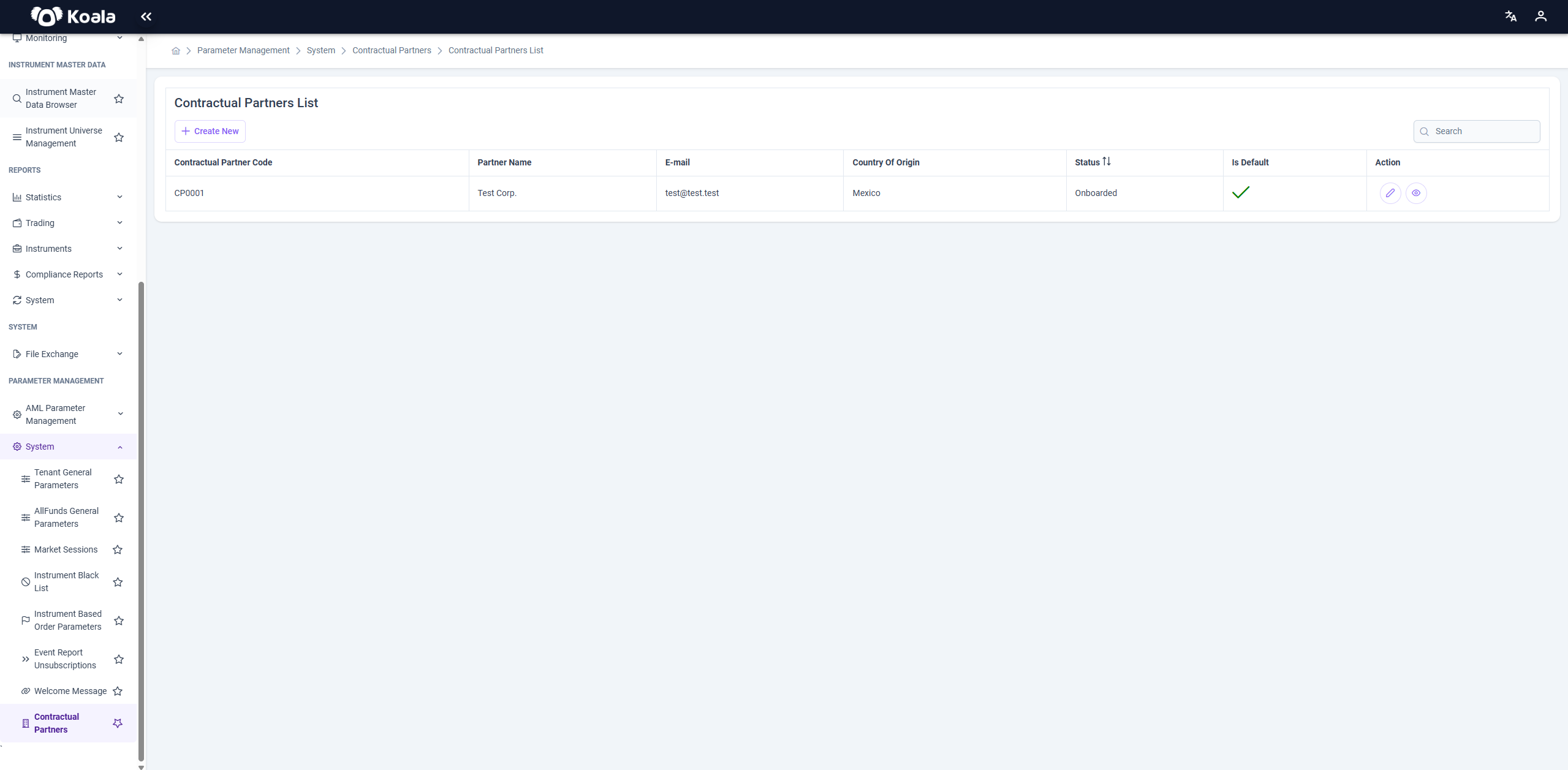Star the Market Sessions item

(x=118, y=549)
